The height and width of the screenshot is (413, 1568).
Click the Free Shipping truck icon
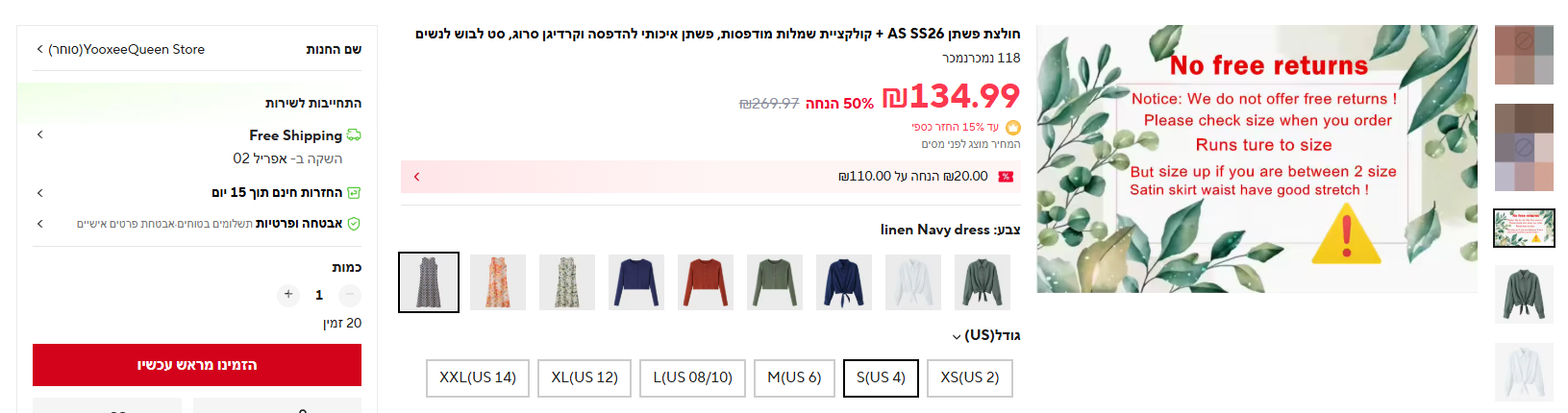coord(354,135)
